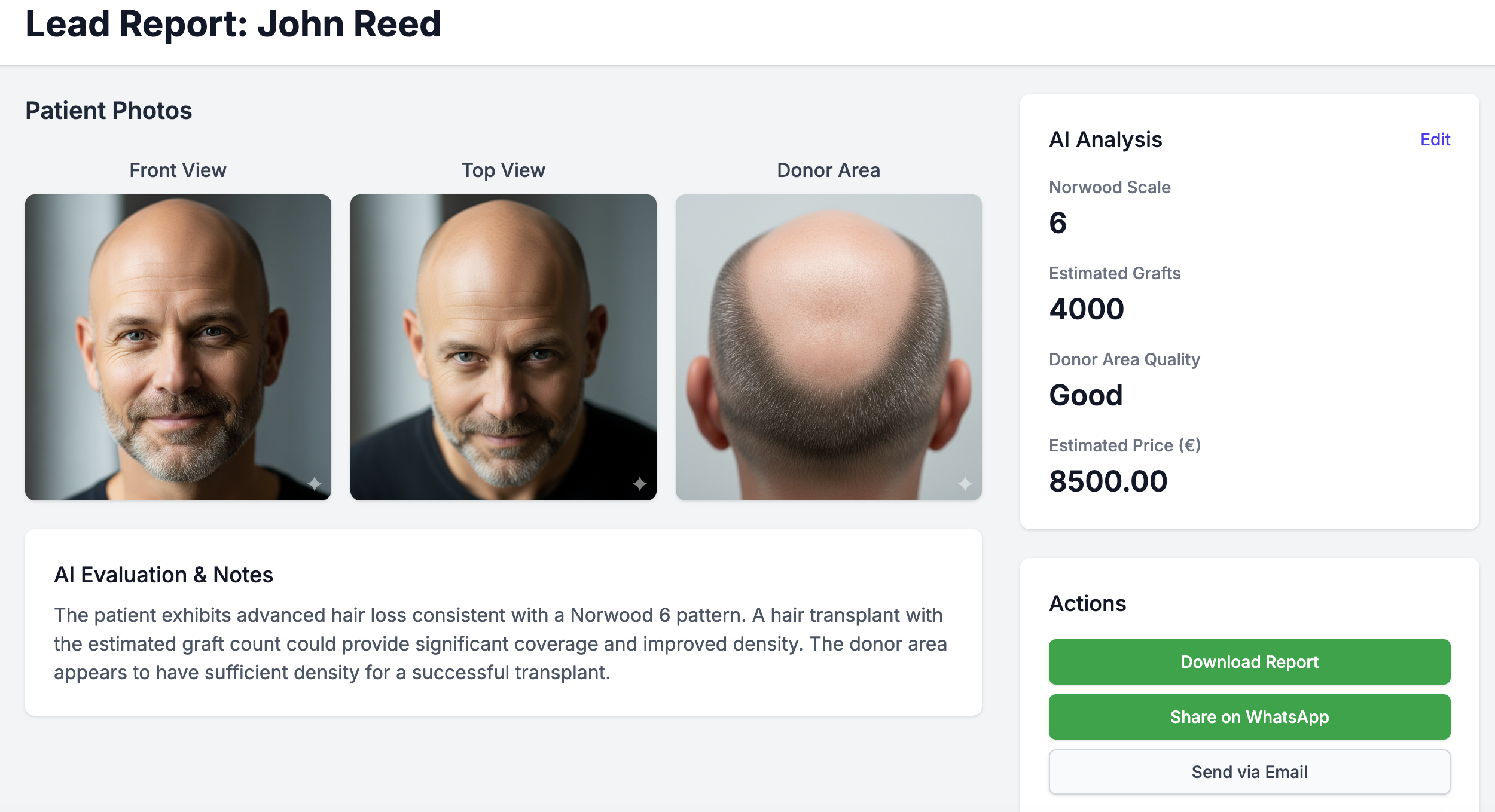1495x812 pixels.
Task: Share the report on WhatsApp
Action: (1249, 716)
